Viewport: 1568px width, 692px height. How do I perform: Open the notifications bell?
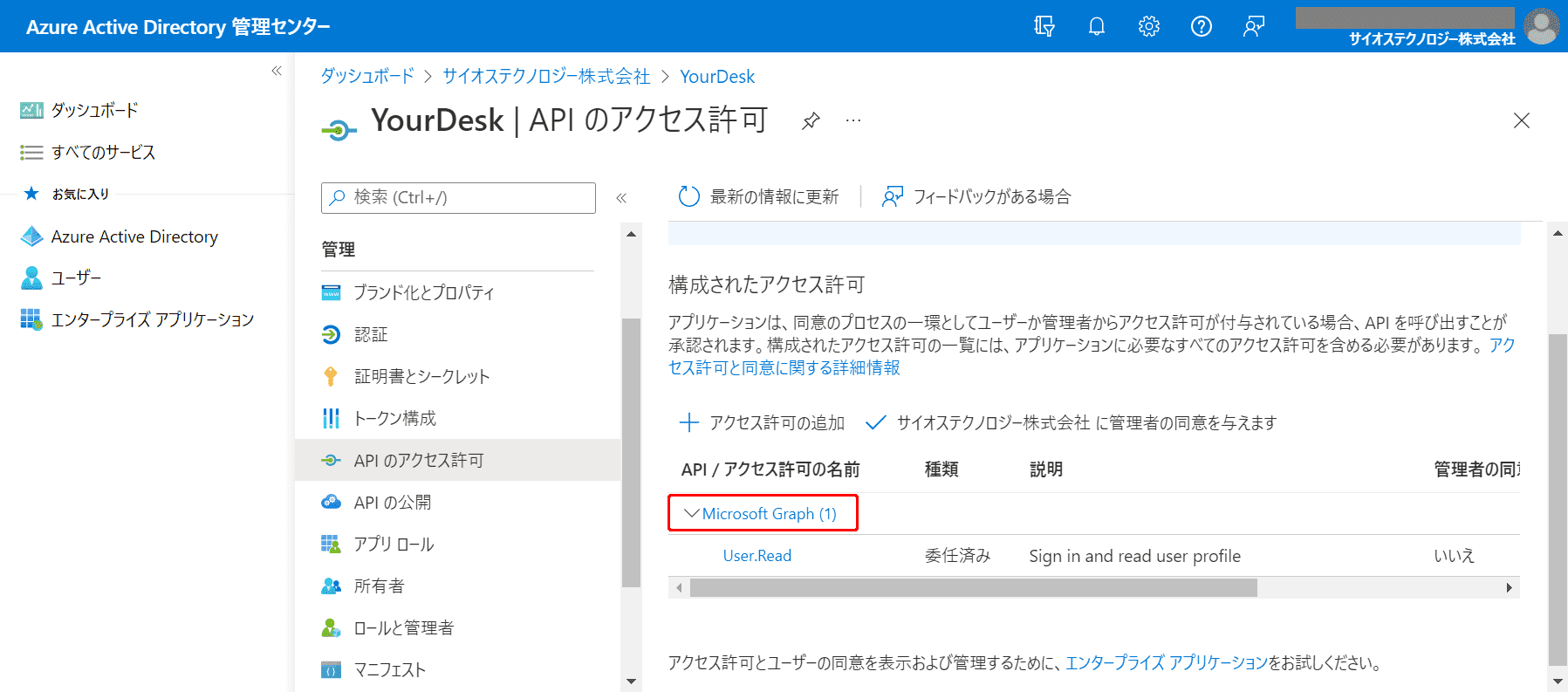pyautogui.click(x=1097, y=26)
